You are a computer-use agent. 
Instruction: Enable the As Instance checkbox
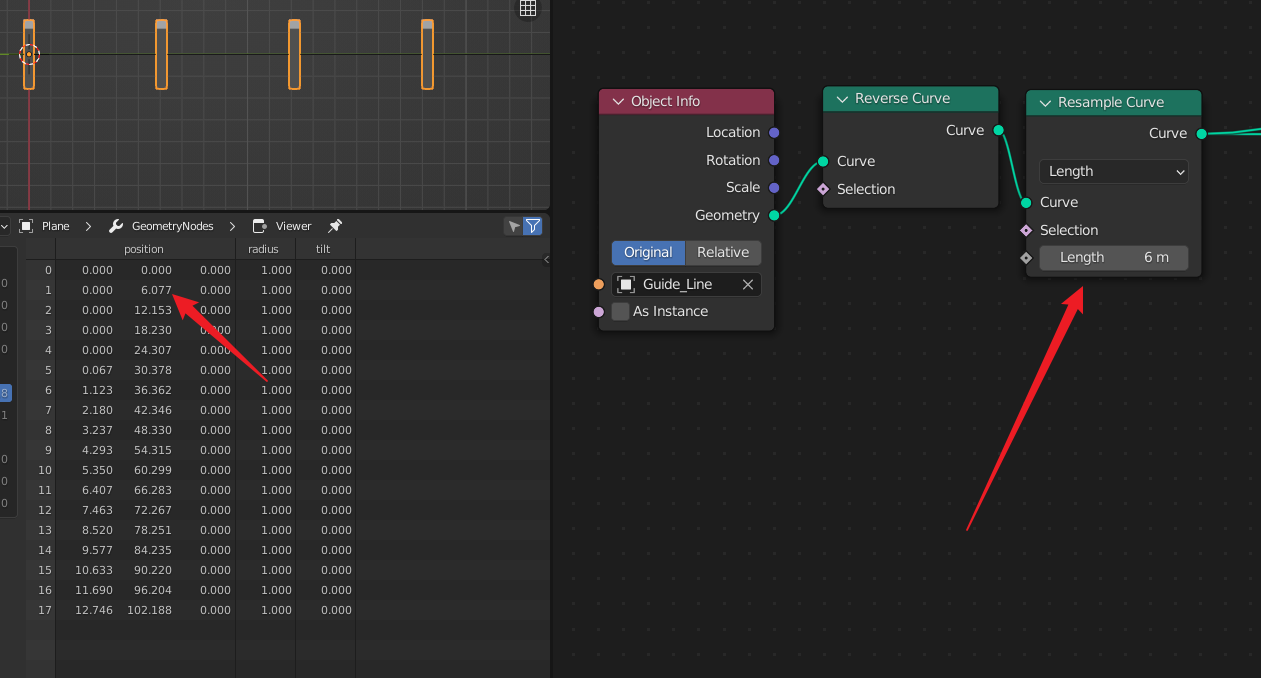pyautogui.click(x=620, y=312)
